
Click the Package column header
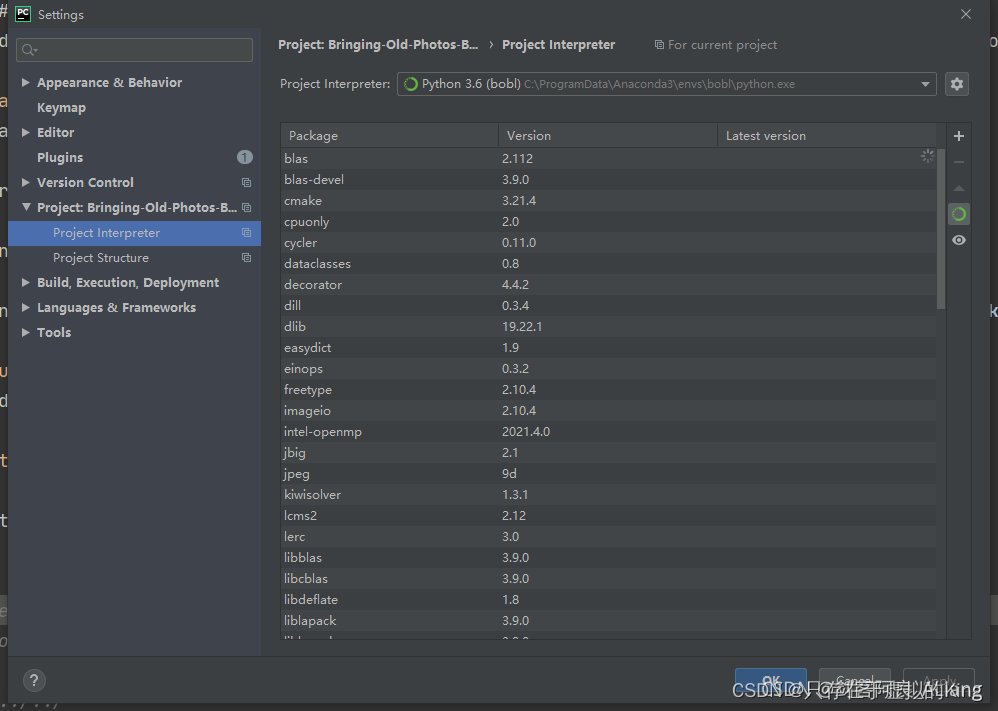click(x=390, y=136)
